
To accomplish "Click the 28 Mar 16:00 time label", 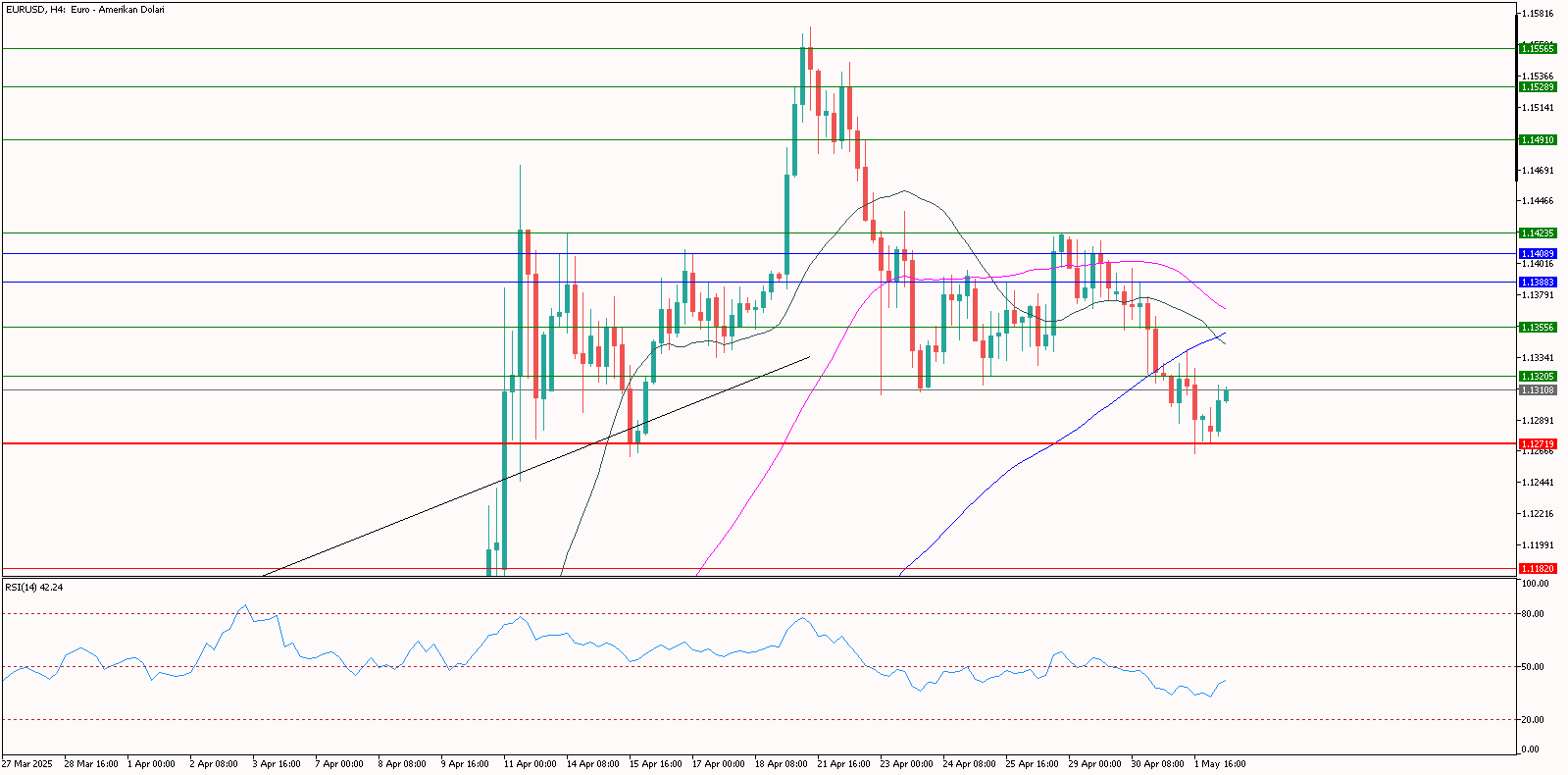I will pos(91,764).
